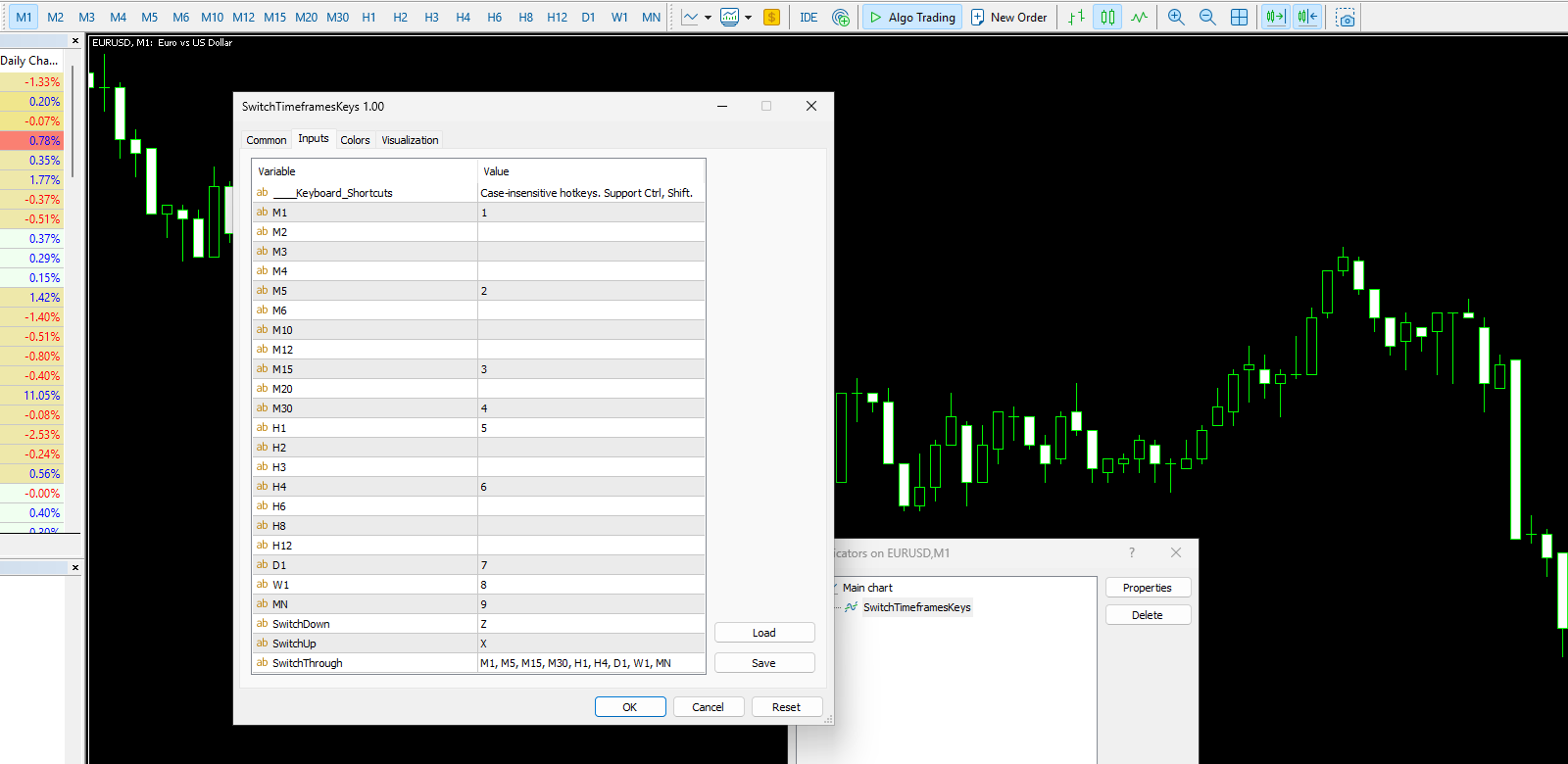The width and height of the screenshot is (1568, 764).
Task: Switch chart to M5 timeframe button
Action: tap(149, 17)
